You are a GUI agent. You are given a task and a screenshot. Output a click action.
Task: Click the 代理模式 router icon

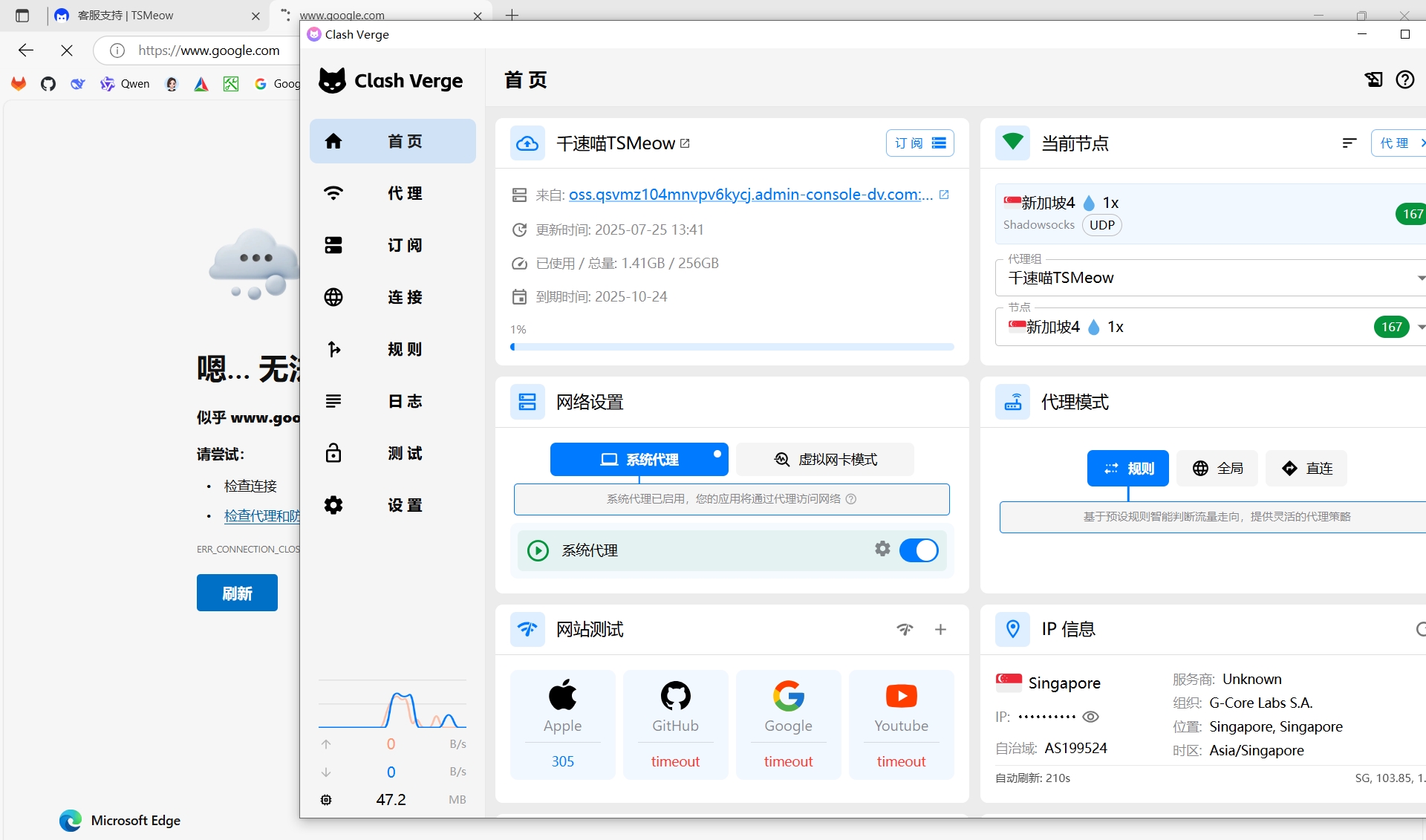pyautogui.click(x=1012, y=402)
